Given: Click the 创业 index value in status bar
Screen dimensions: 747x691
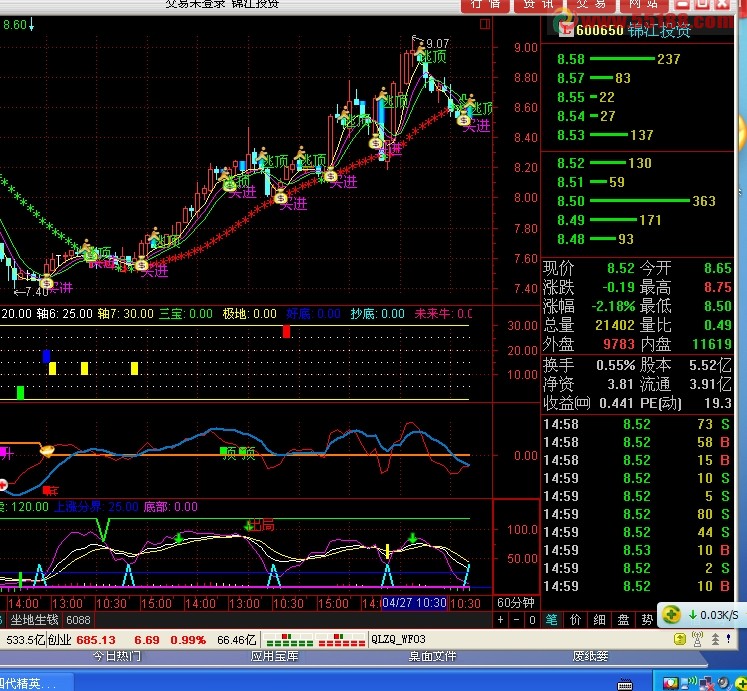Looking at the screenshot, I should click(x=96, y=639).
